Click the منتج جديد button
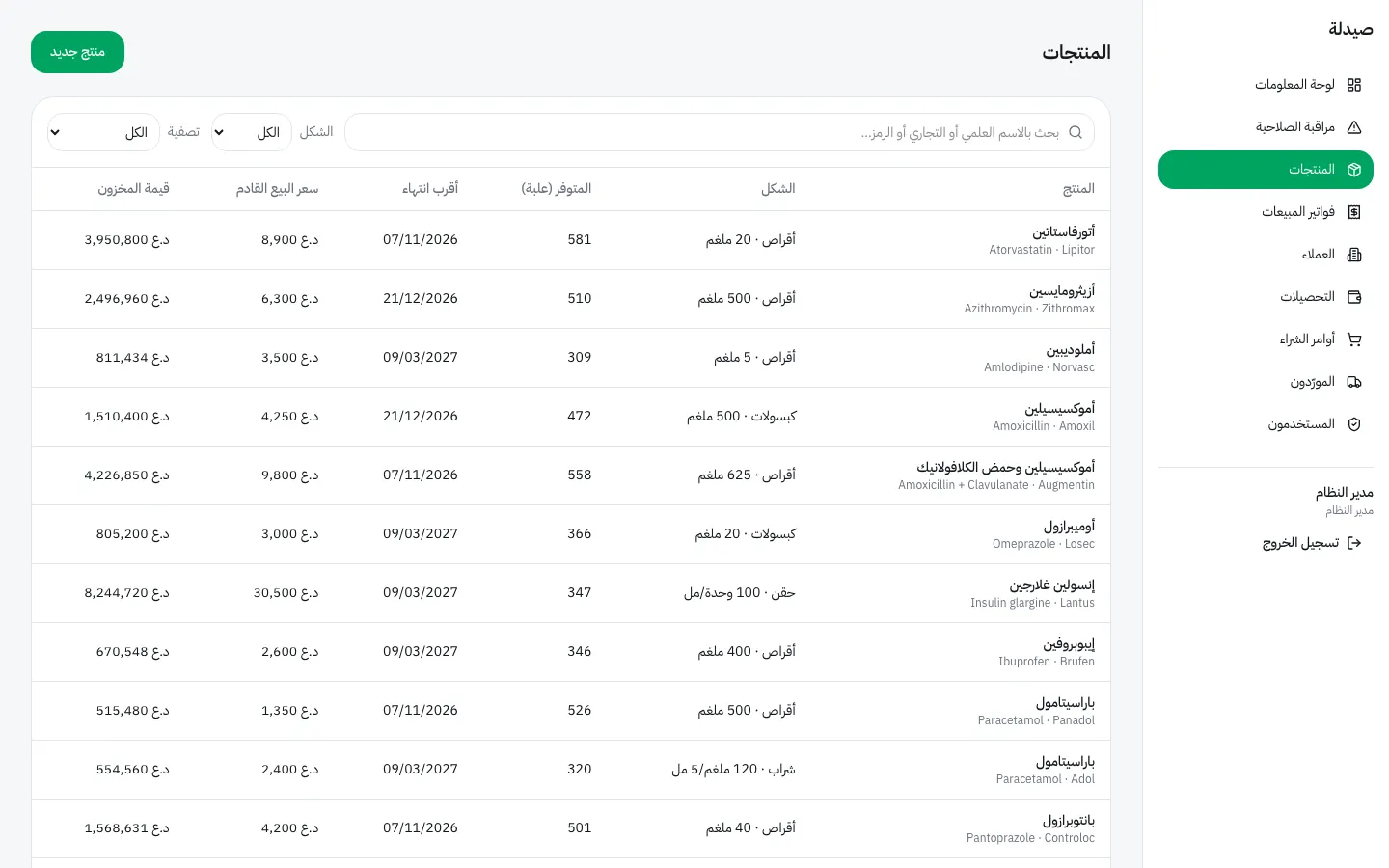Screen dimensions: 1389x868 pos(77,52)
